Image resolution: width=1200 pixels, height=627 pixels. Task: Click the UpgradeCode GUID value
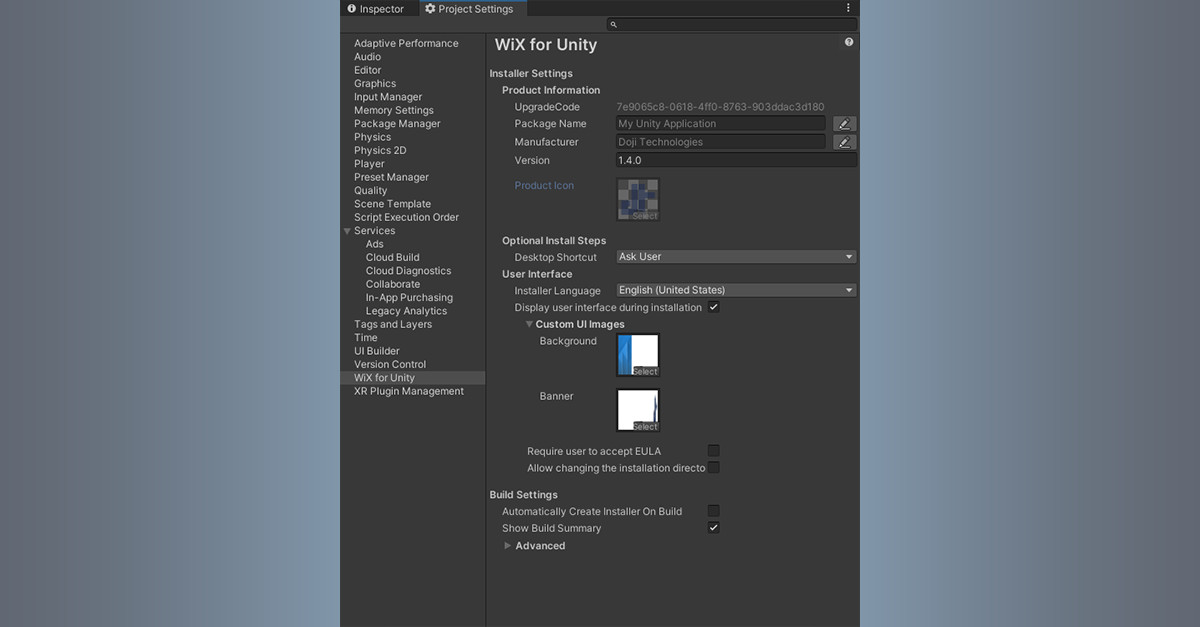coord(720,107)
